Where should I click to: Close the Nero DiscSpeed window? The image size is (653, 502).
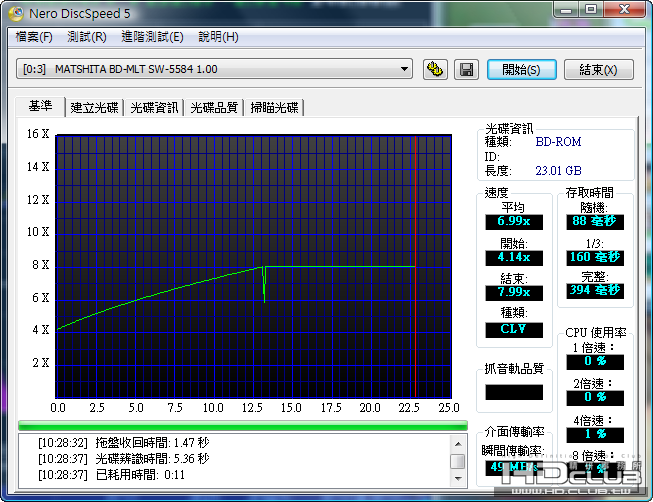[625, 10]
